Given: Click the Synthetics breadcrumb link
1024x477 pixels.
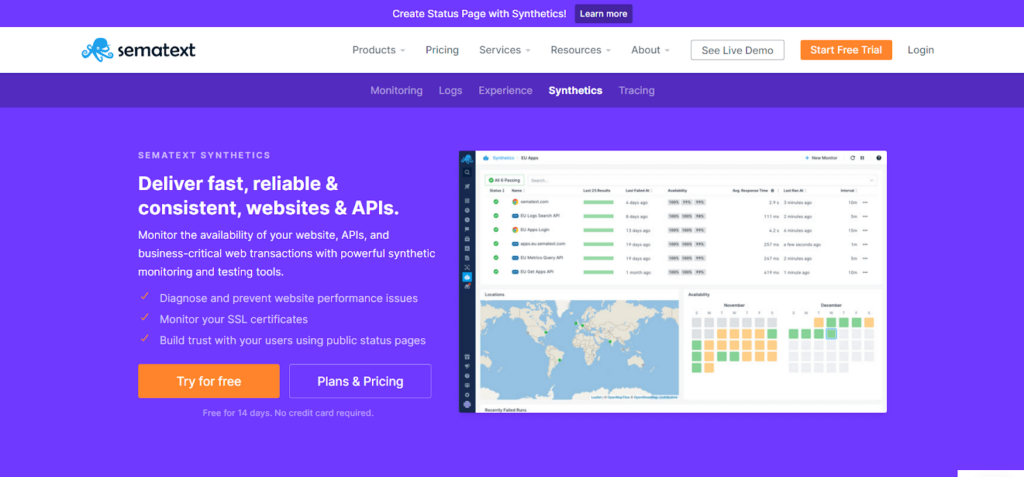Looking at the screenshot, I should pyautogui.click(x=504, y=158).
